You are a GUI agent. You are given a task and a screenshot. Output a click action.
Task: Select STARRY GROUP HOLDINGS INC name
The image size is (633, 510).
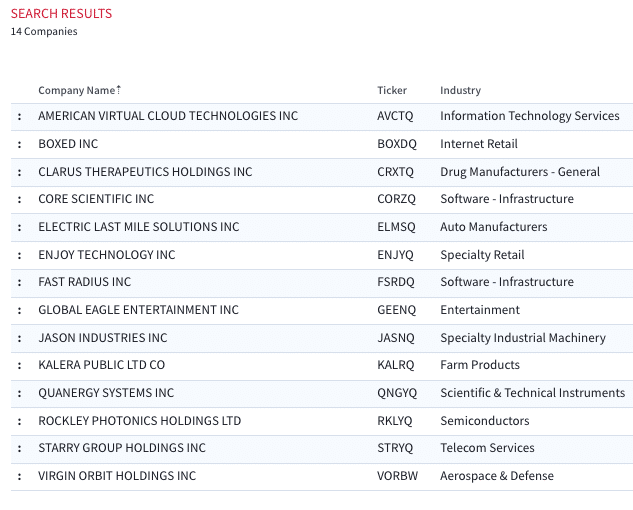(122, 448)
